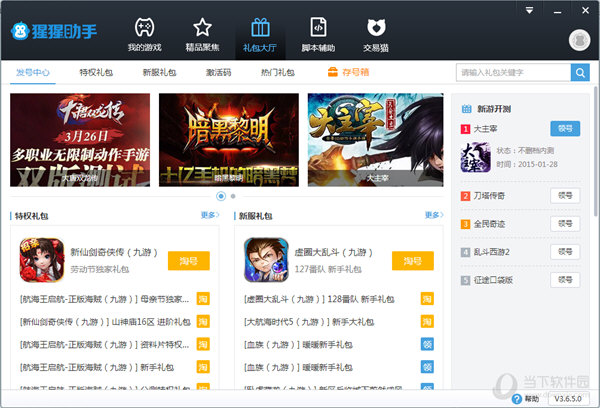
Task: Open 大主宰 banner
Action: point(375,140)
